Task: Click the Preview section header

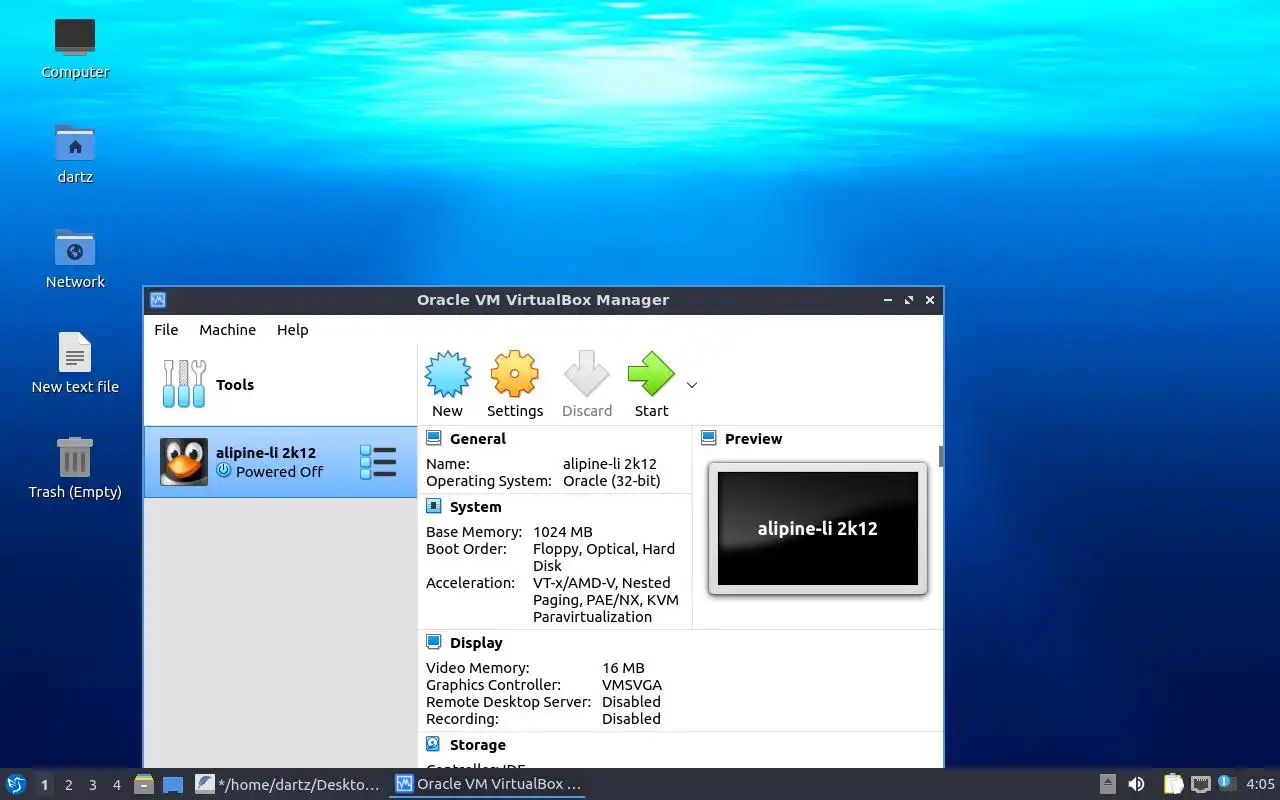Action: coord(753,439)
